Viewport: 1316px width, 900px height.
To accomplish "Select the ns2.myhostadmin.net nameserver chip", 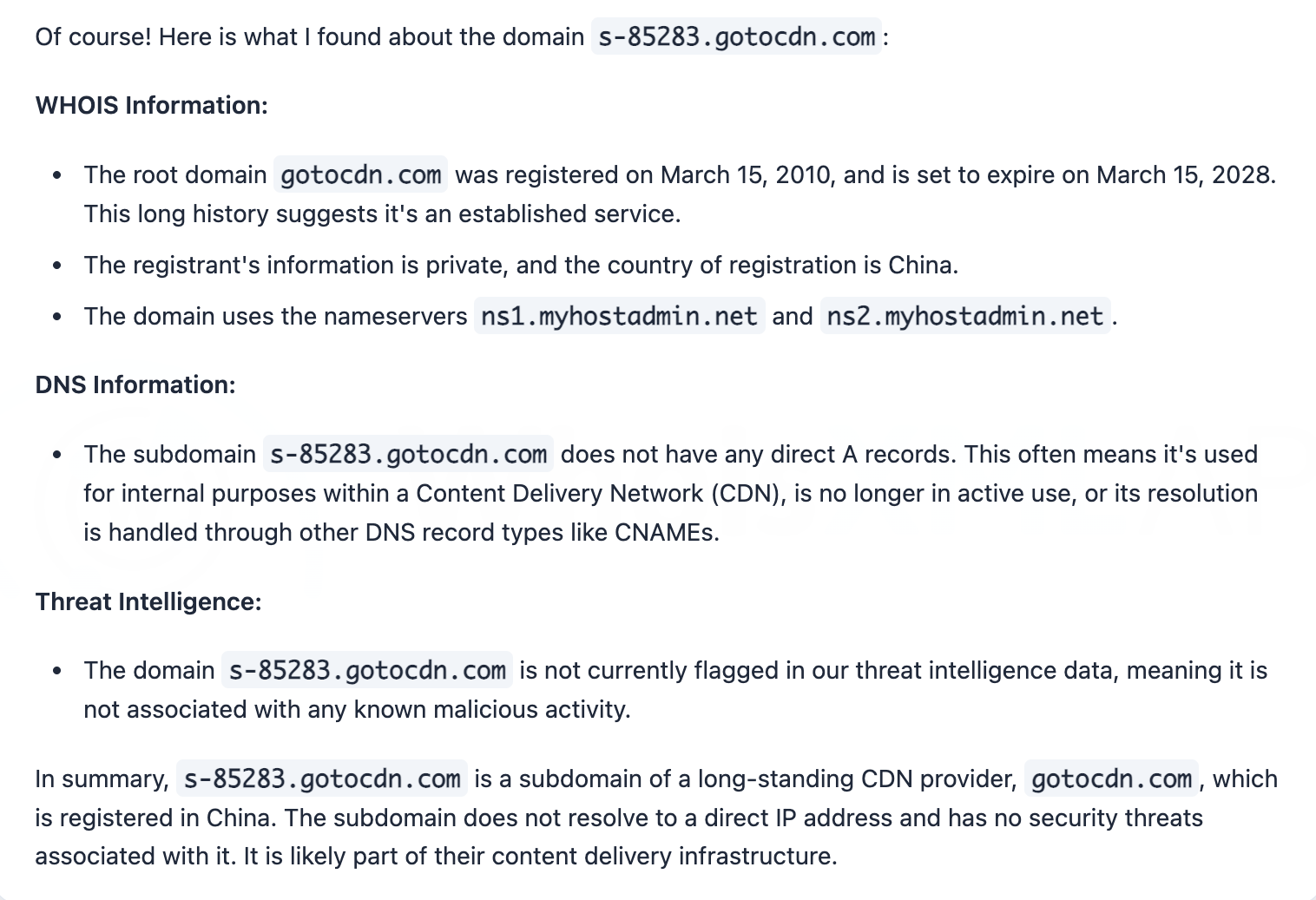I will [x=964, y=316].
